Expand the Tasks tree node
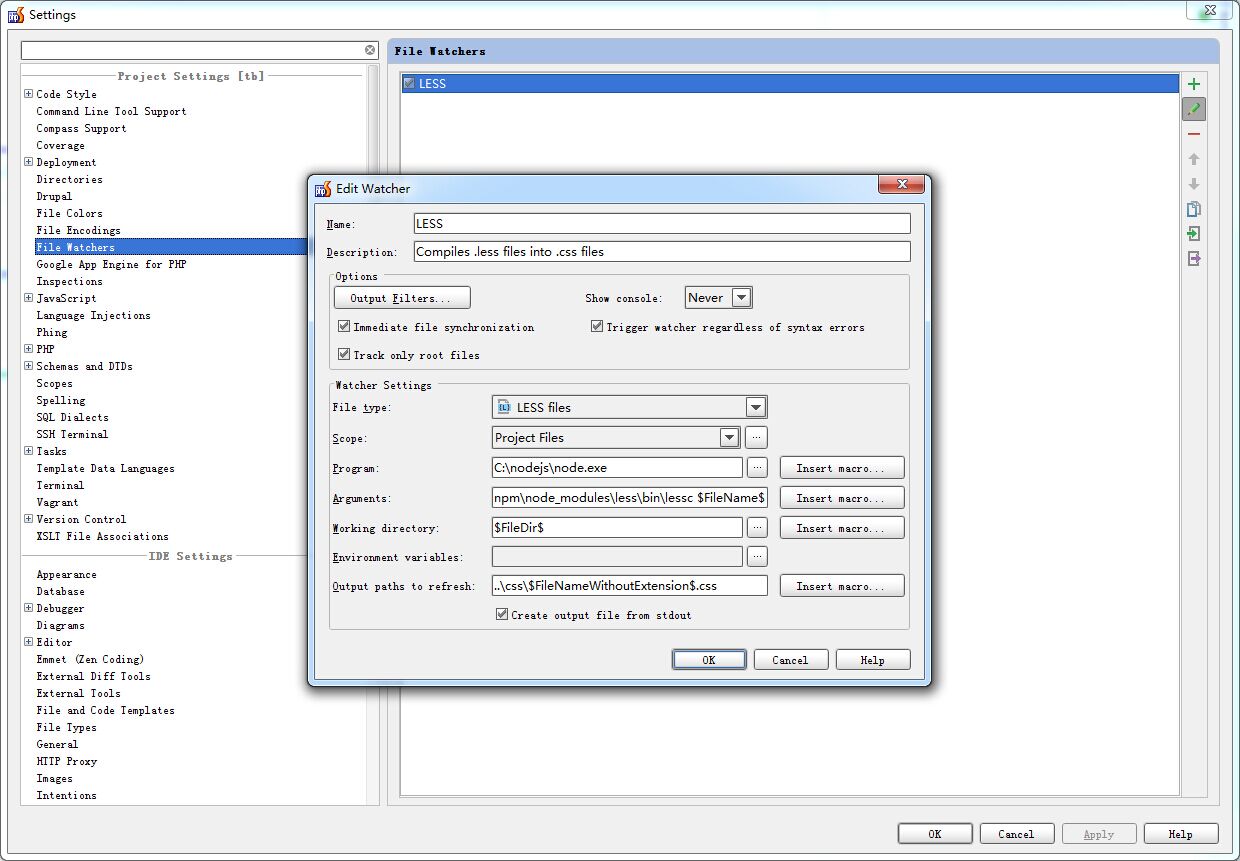1240x861 pixels. coord(29,451)
